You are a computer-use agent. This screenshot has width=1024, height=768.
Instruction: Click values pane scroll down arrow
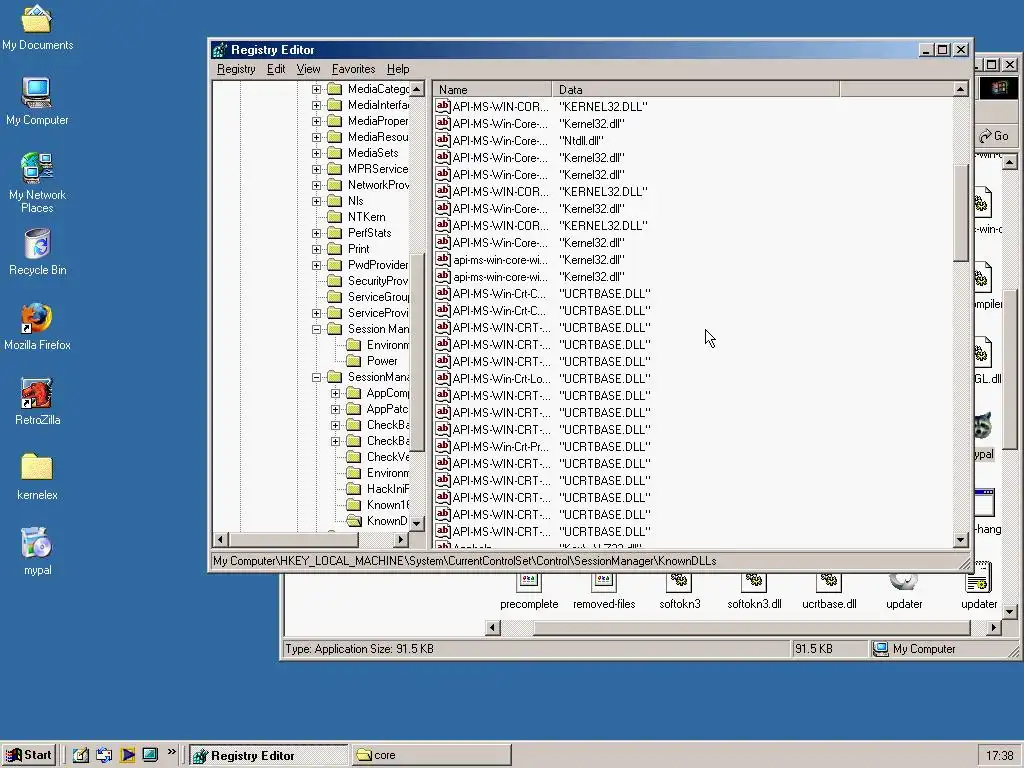[x=961, y=540]
